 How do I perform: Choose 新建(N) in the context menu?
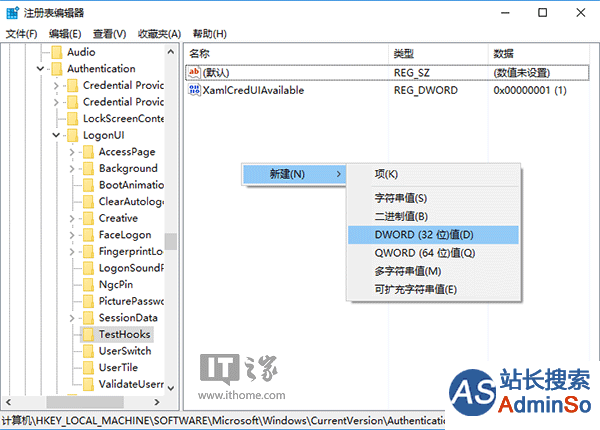coord(294,174)
